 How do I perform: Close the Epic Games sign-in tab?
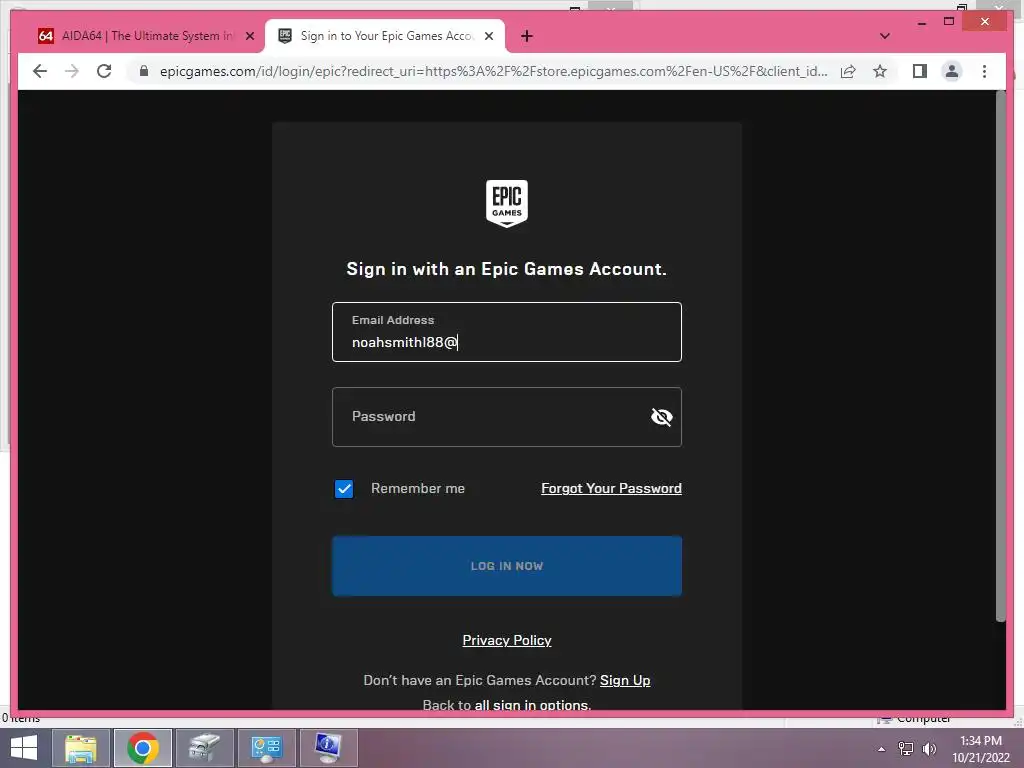tap(488, 36)
